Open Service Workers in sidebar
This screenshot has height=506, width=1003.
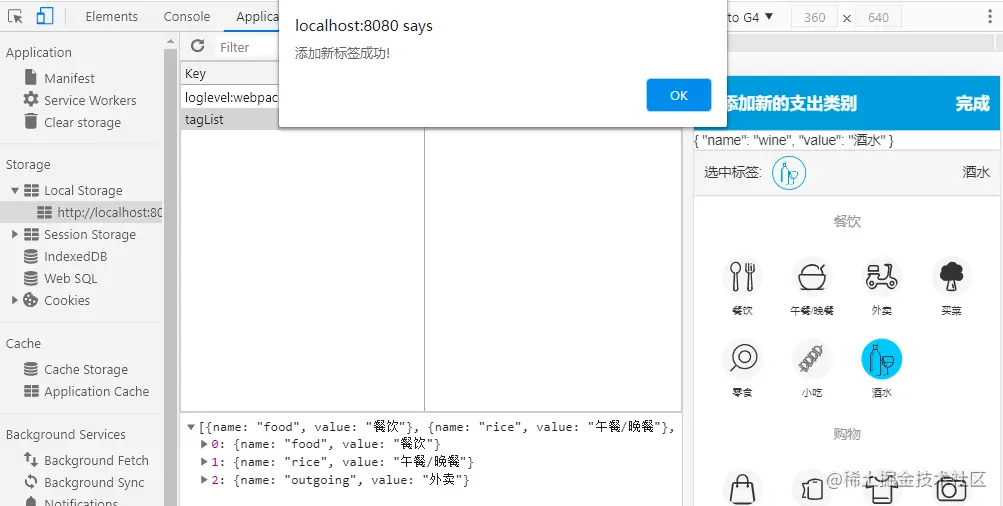(90, 100)
